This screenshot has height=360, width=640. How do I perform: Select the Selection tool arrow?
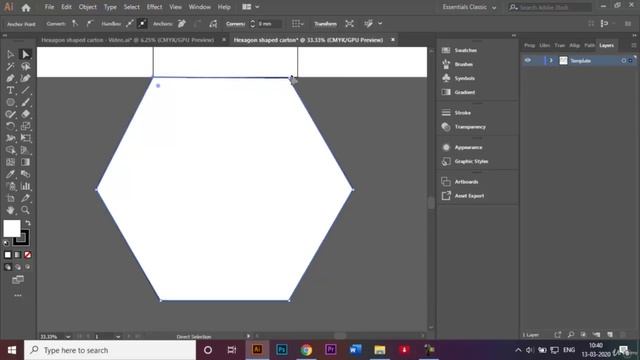[x=10, y=54]
